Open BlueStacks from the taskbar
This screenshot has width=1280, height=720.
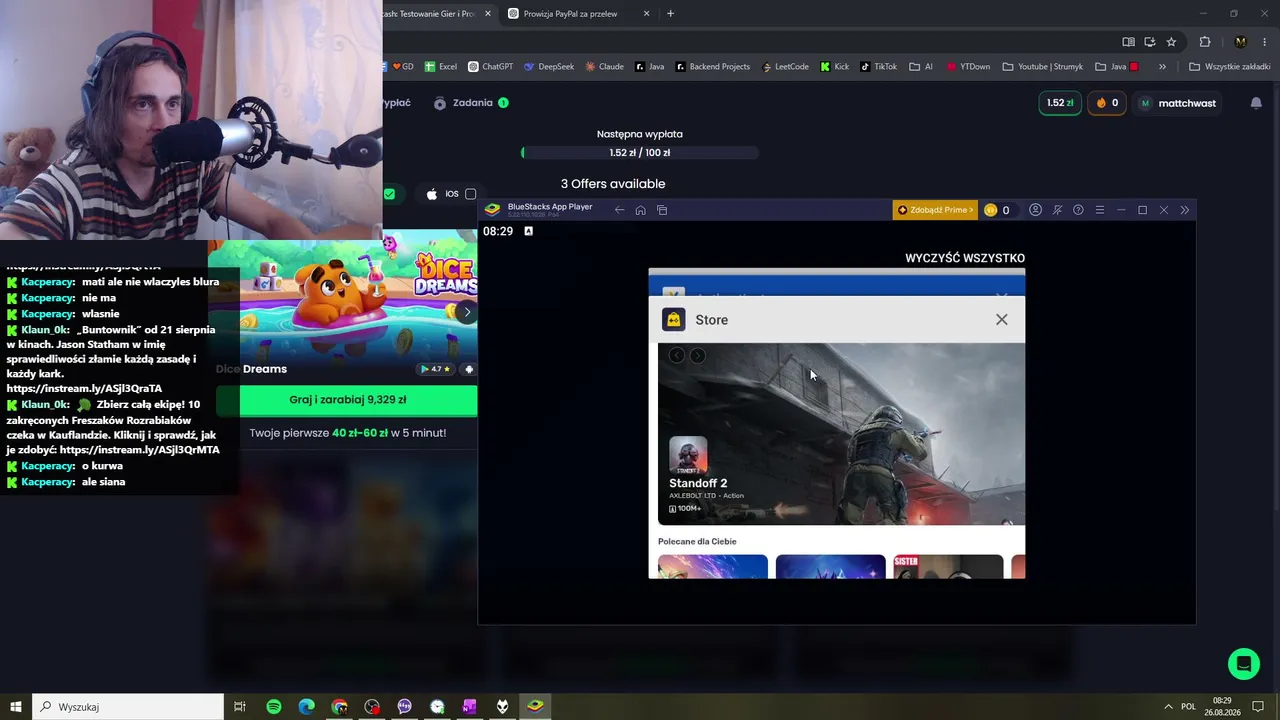coord(535,707)
